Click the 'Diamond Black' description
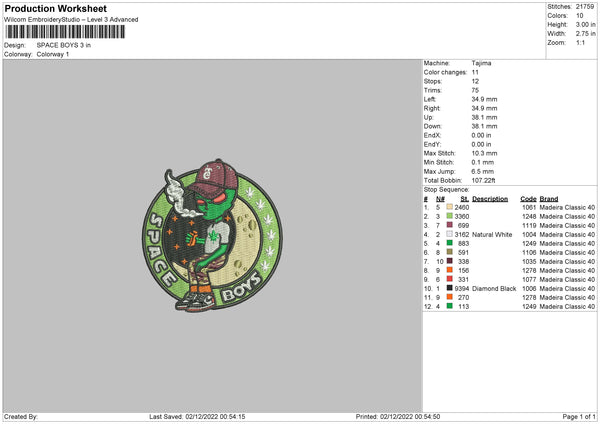600x424 pixels. point(494,288)
